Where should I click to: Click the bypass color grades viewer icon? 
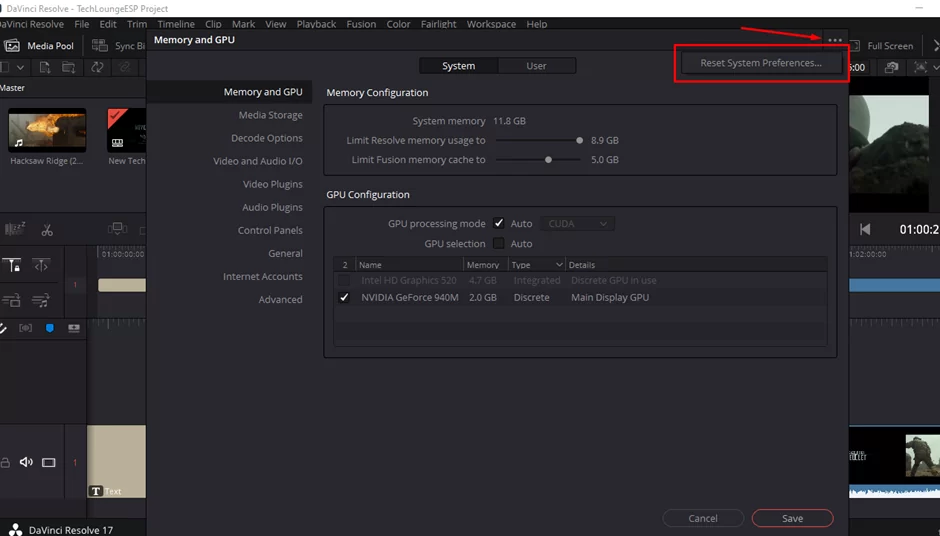[891, 67]
